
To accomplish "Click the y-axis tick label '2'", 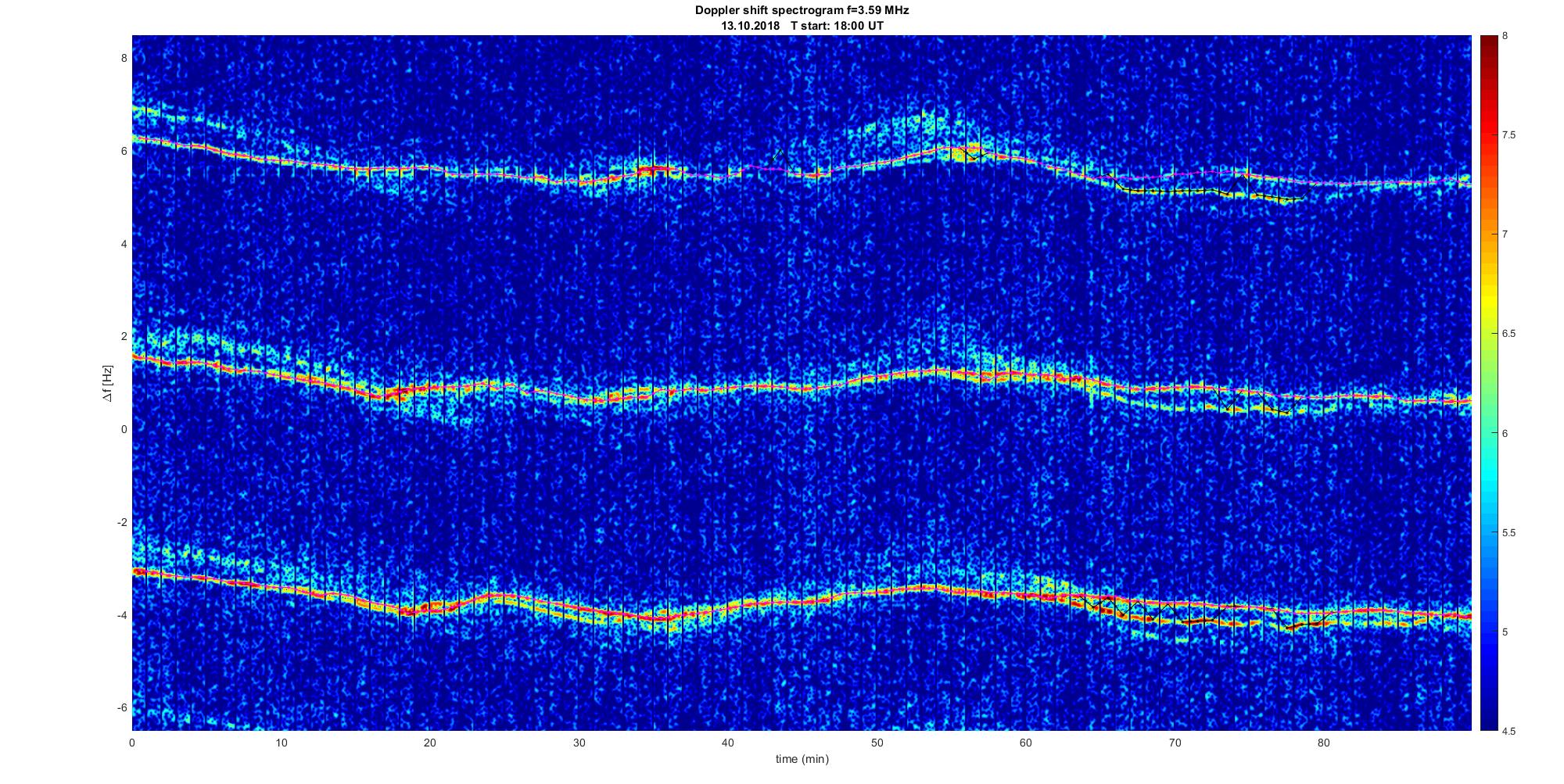I will click(x=124, y=336).
